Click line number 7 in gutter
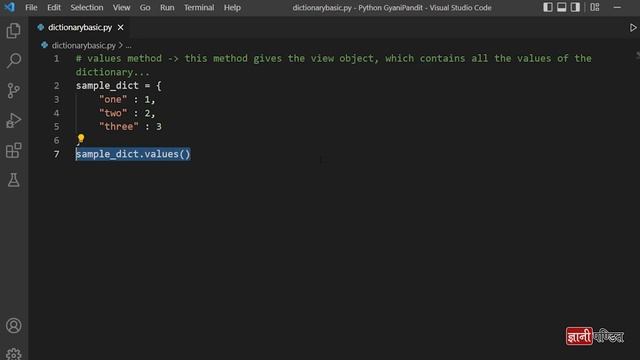Screen dimensions: 640x360 56,154
